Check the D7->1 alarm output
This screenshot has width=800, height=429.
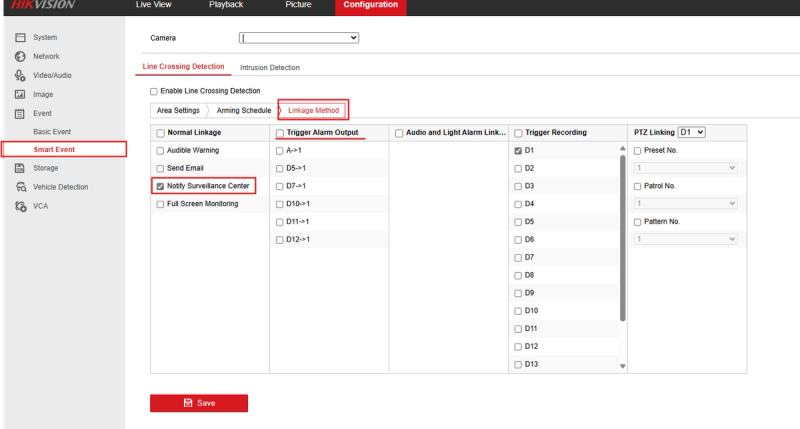280,187
